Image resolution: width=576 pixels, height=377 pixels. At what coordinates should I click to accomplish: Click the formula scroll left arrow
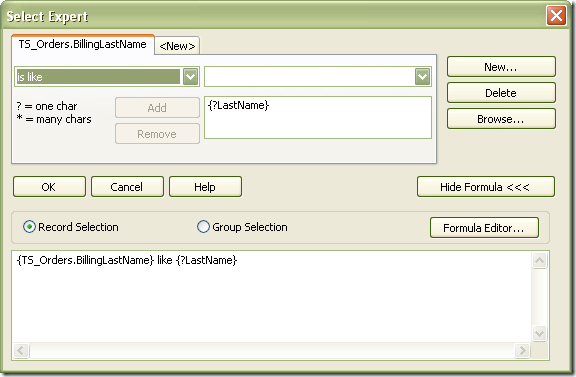21,351
